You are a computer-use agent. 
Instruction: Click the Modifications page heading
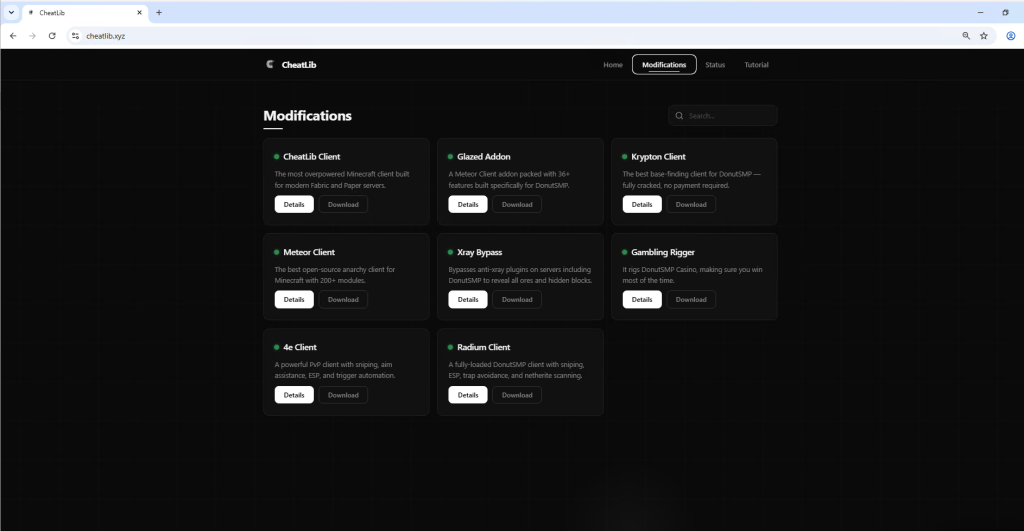(308, 116)
